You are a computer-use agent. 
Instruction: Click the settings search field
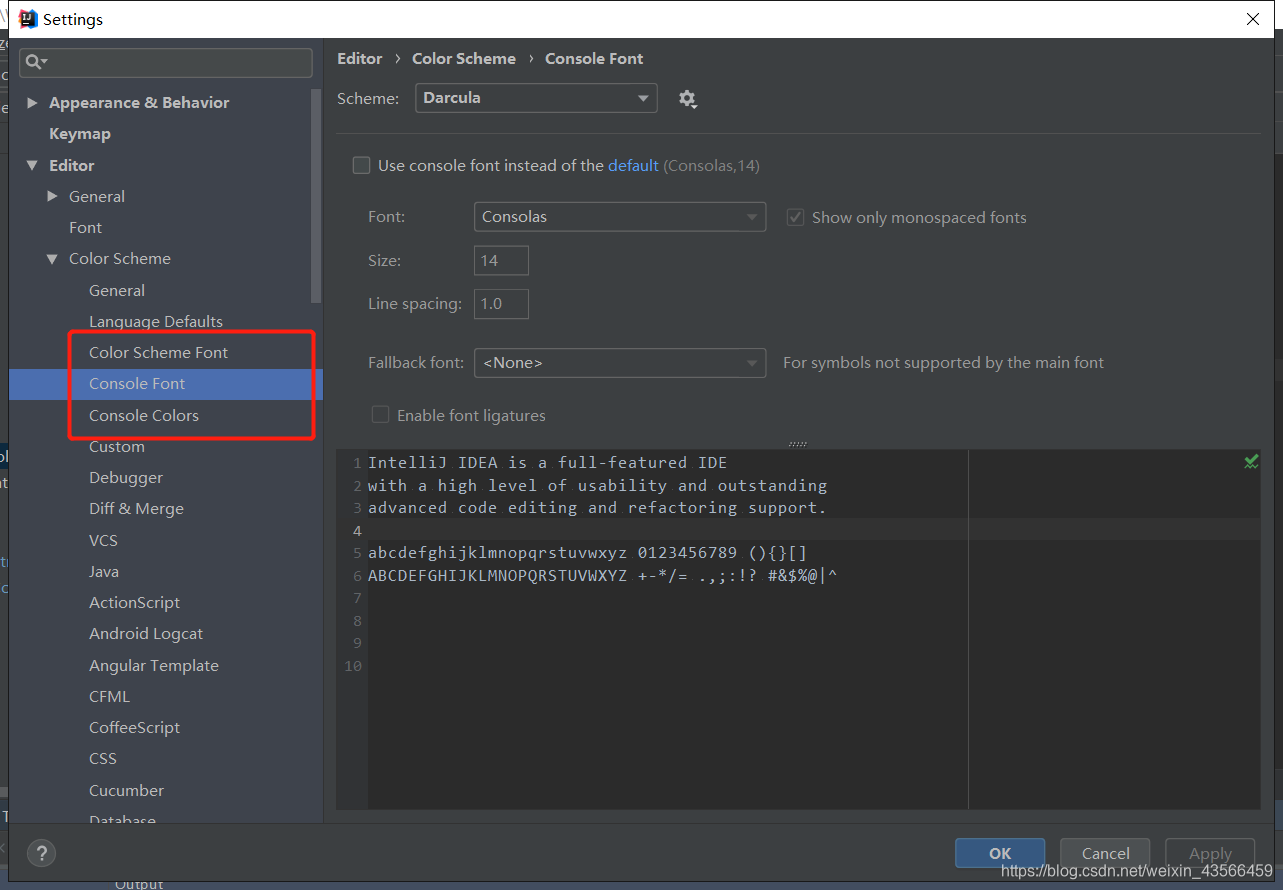click(x=166, y=62)
